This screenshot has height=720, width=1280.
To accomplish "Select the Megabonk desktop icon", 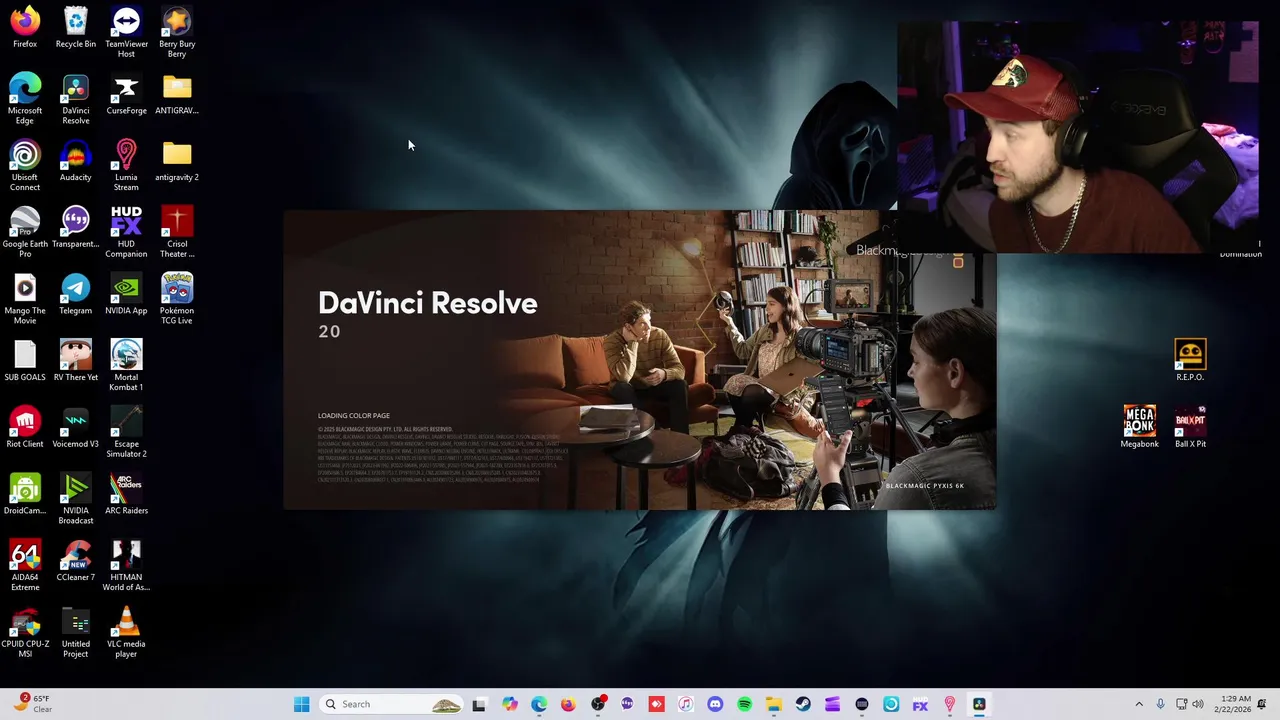I will [x=1139, y=428].
